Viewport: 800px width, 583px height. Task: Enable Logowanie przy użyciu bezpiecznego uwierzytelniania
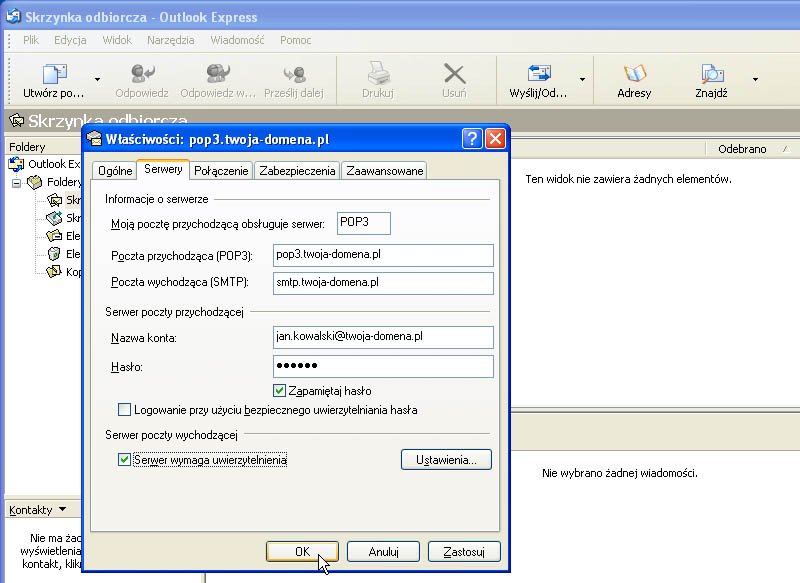[x=124, y=410]
